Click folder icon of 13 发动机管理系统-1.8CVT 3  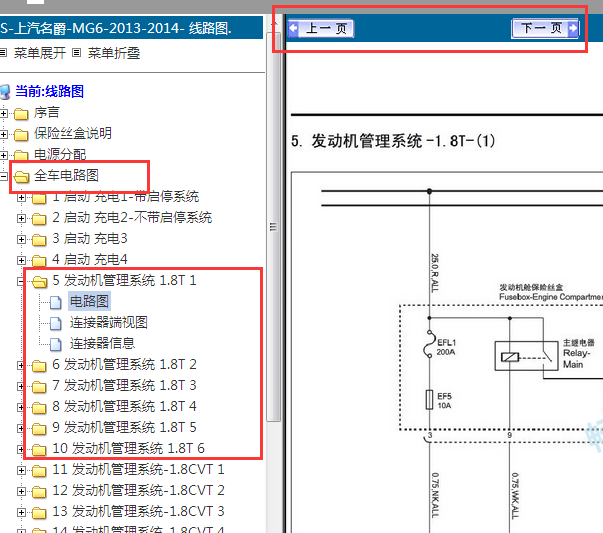pyautogui.click(x=39, y=513)
